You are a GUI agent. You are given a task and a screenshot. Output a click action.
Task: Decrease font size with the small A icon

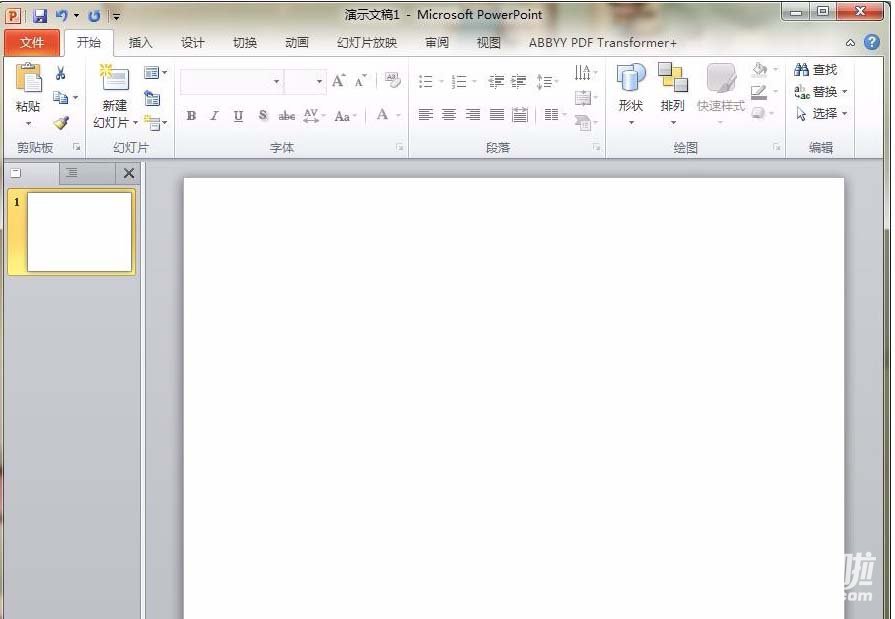[360, 81]
